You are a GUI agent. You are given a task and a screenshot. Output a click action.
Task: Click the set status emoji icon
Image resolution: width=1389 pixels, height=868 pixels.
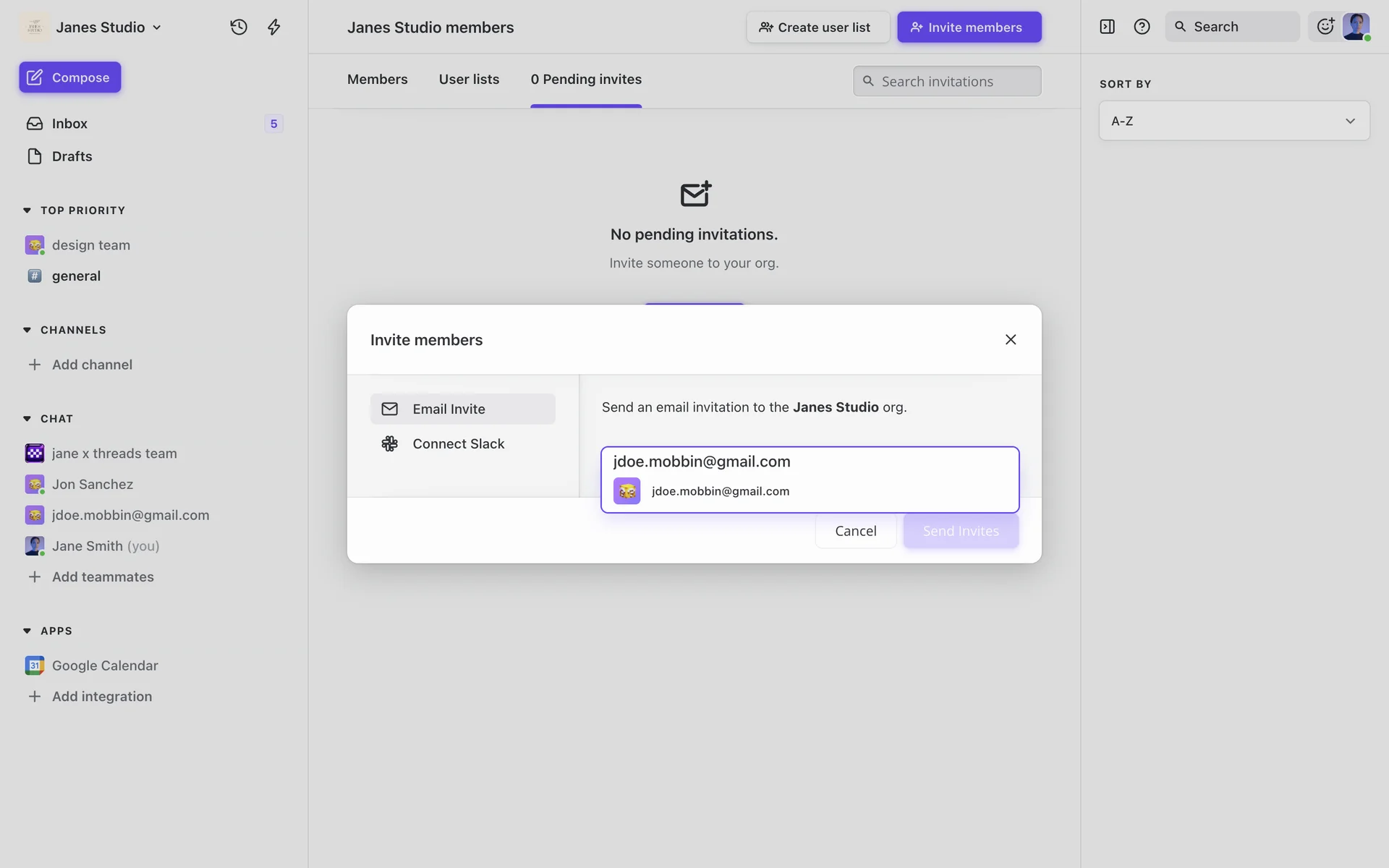[x=1325, y=27]
